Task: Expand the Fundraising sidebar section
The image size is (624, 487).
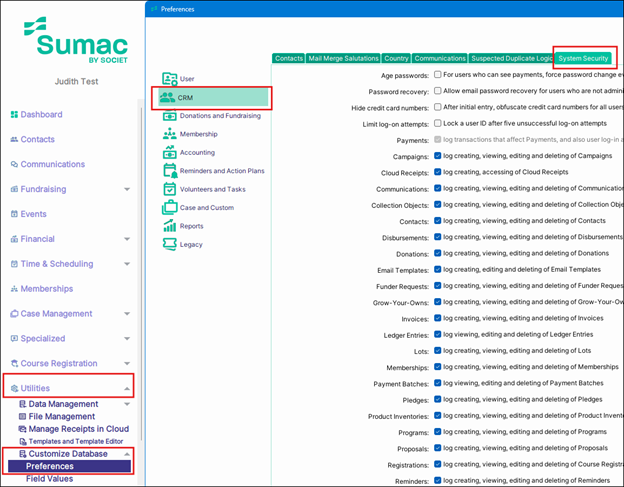Action: [127, 189]
